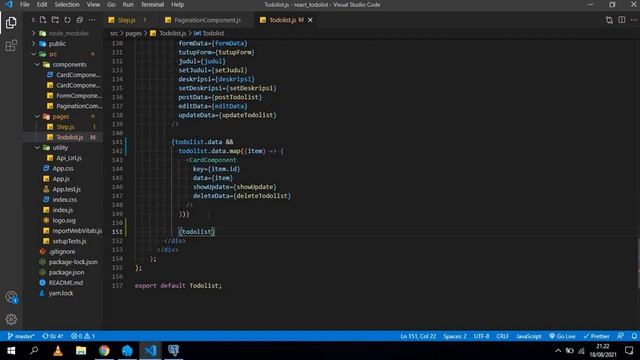
Task: Click the Synchronize Changes status item
Action: pos(53,336)
